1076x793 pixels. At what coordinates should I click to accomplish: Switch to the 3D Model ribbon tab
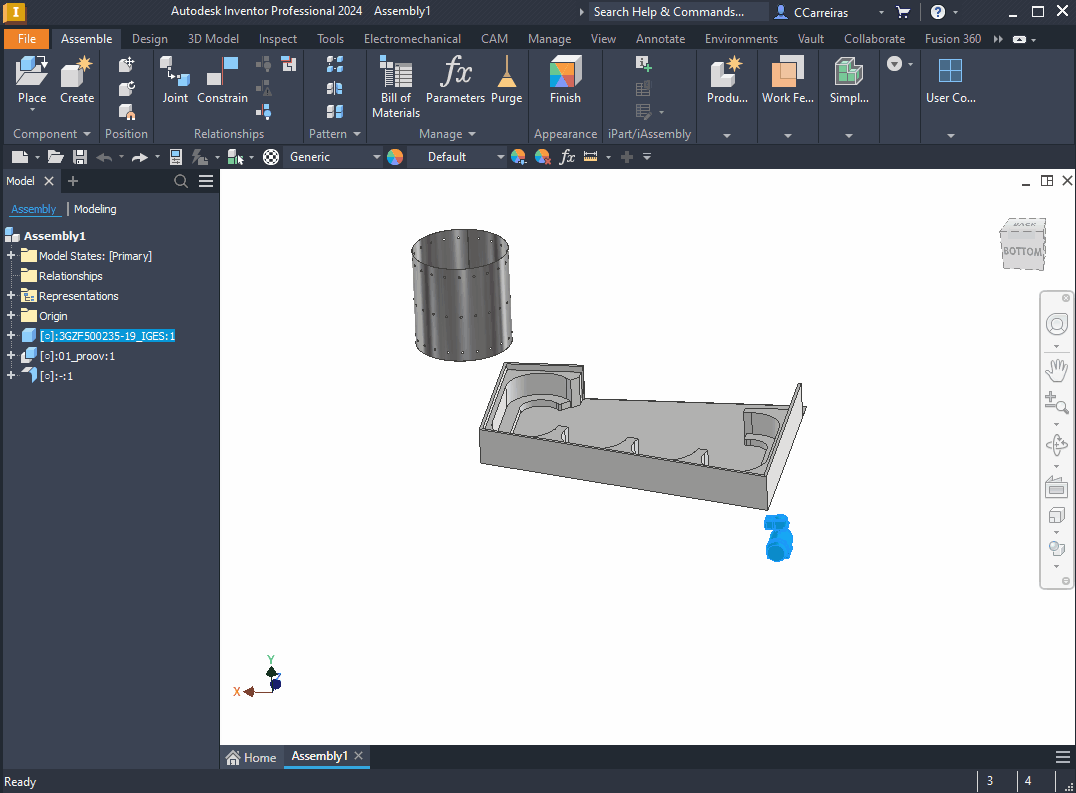pyautogui.click(x=213, y=39)
